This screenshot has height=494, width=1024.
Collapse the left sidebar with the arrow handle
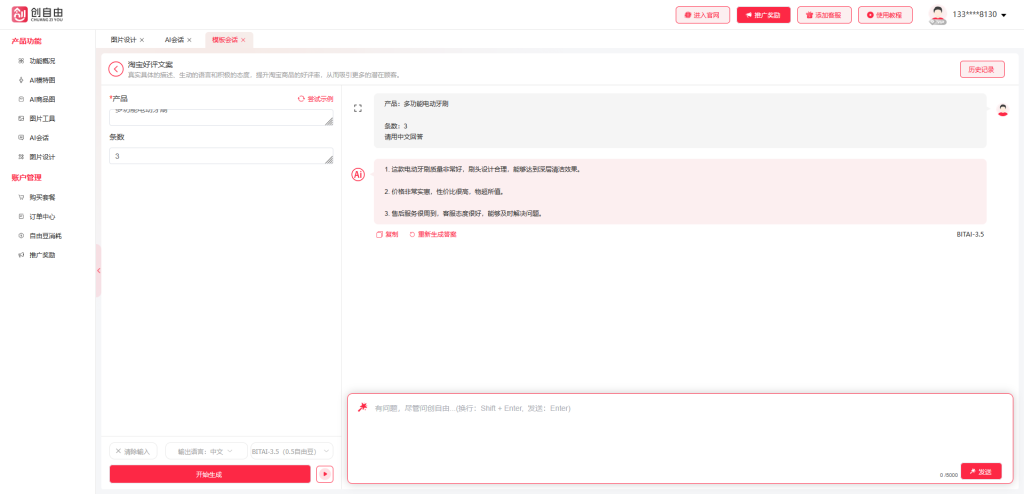point(98,270)
